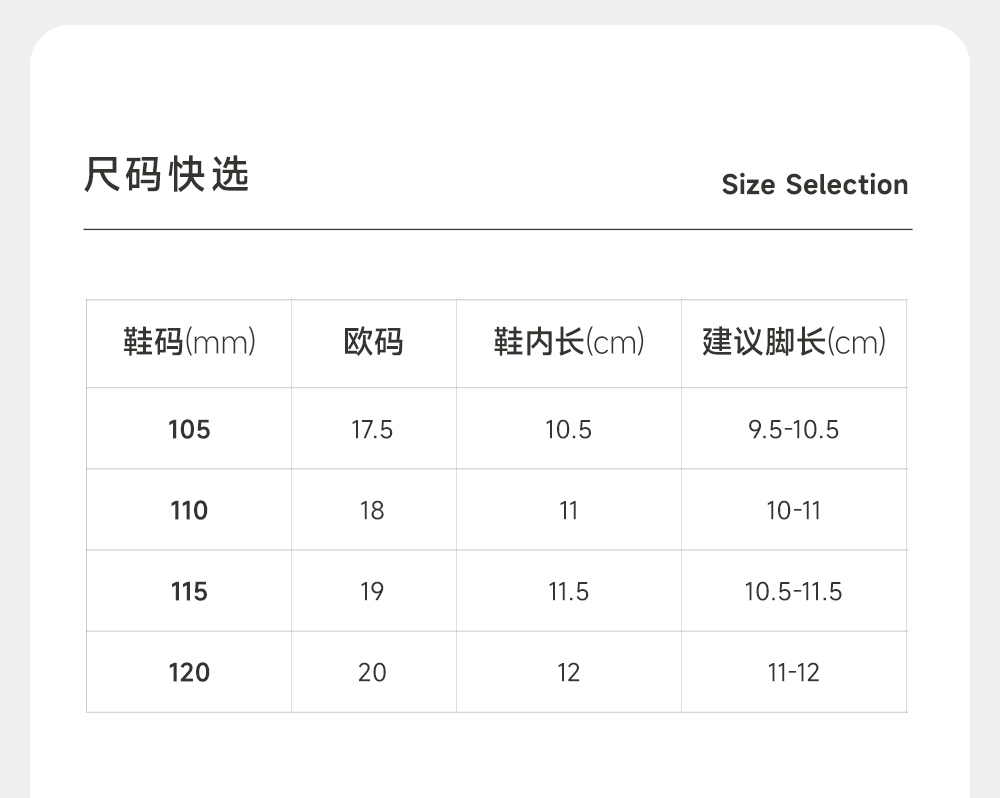Select the 欧码 column header
1000x798 pixels.
373,343
